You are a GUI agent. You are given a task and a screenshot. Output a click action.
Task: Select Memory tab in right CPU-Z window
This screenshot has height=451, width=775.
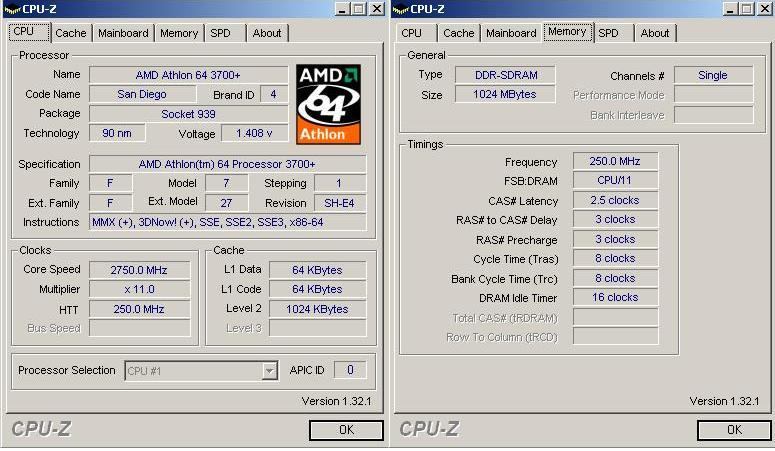coord(567,32)
